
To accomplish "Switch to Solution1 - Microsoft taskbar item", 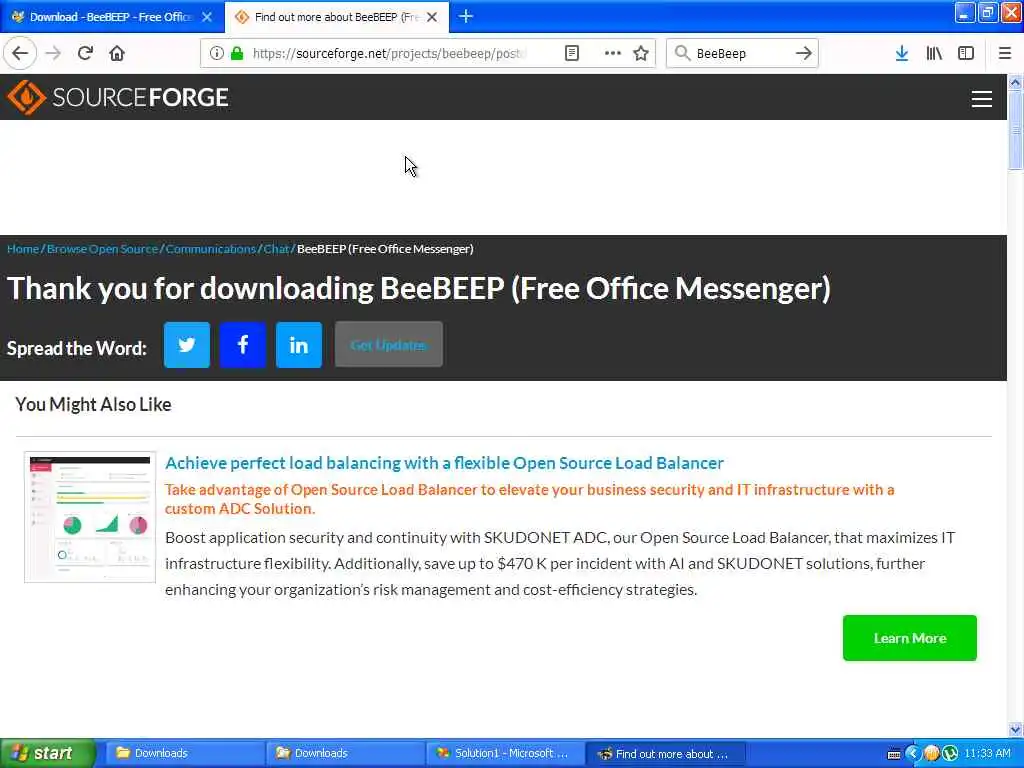I will click(504, 754).
